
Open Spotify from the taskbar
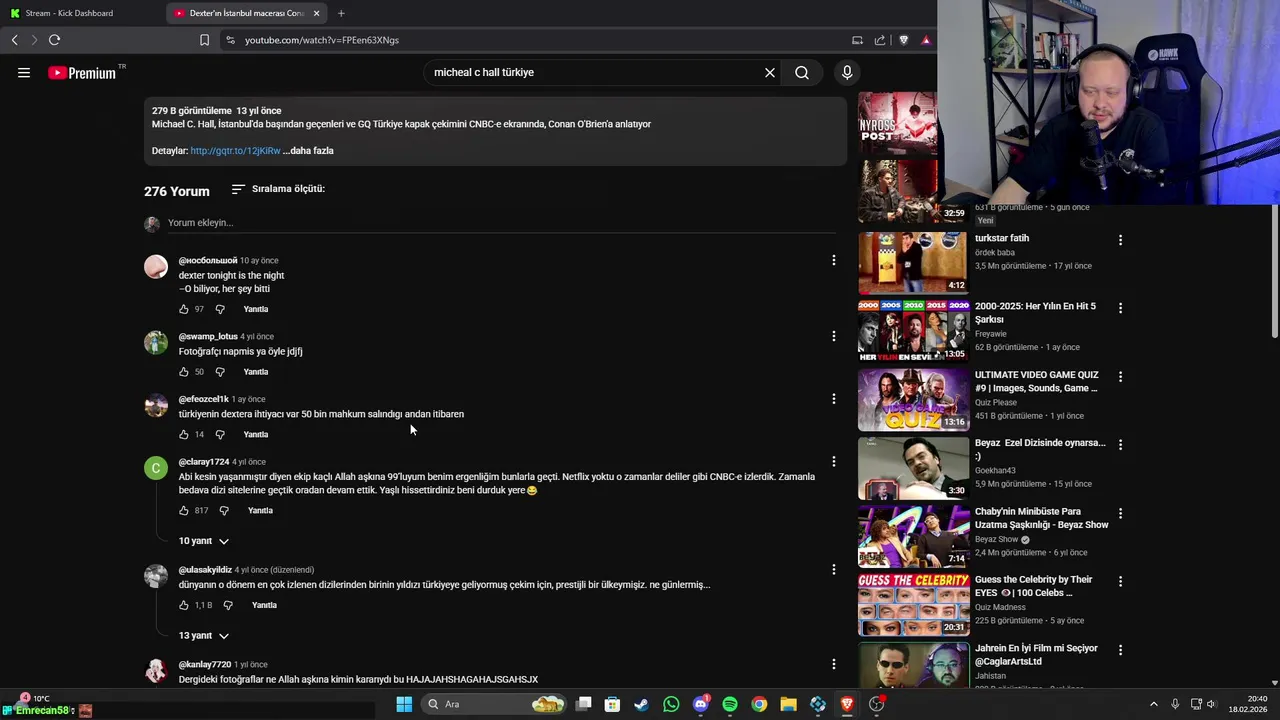pos(730,704)
